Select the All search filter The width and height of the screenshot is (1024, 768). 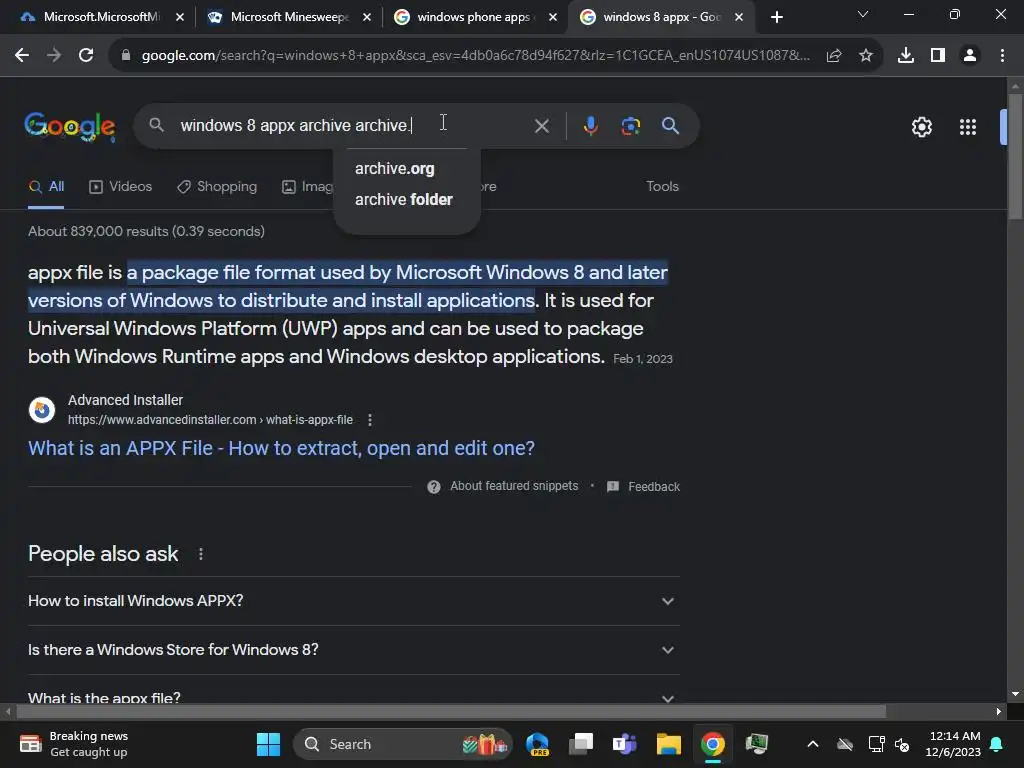[46, 187]
